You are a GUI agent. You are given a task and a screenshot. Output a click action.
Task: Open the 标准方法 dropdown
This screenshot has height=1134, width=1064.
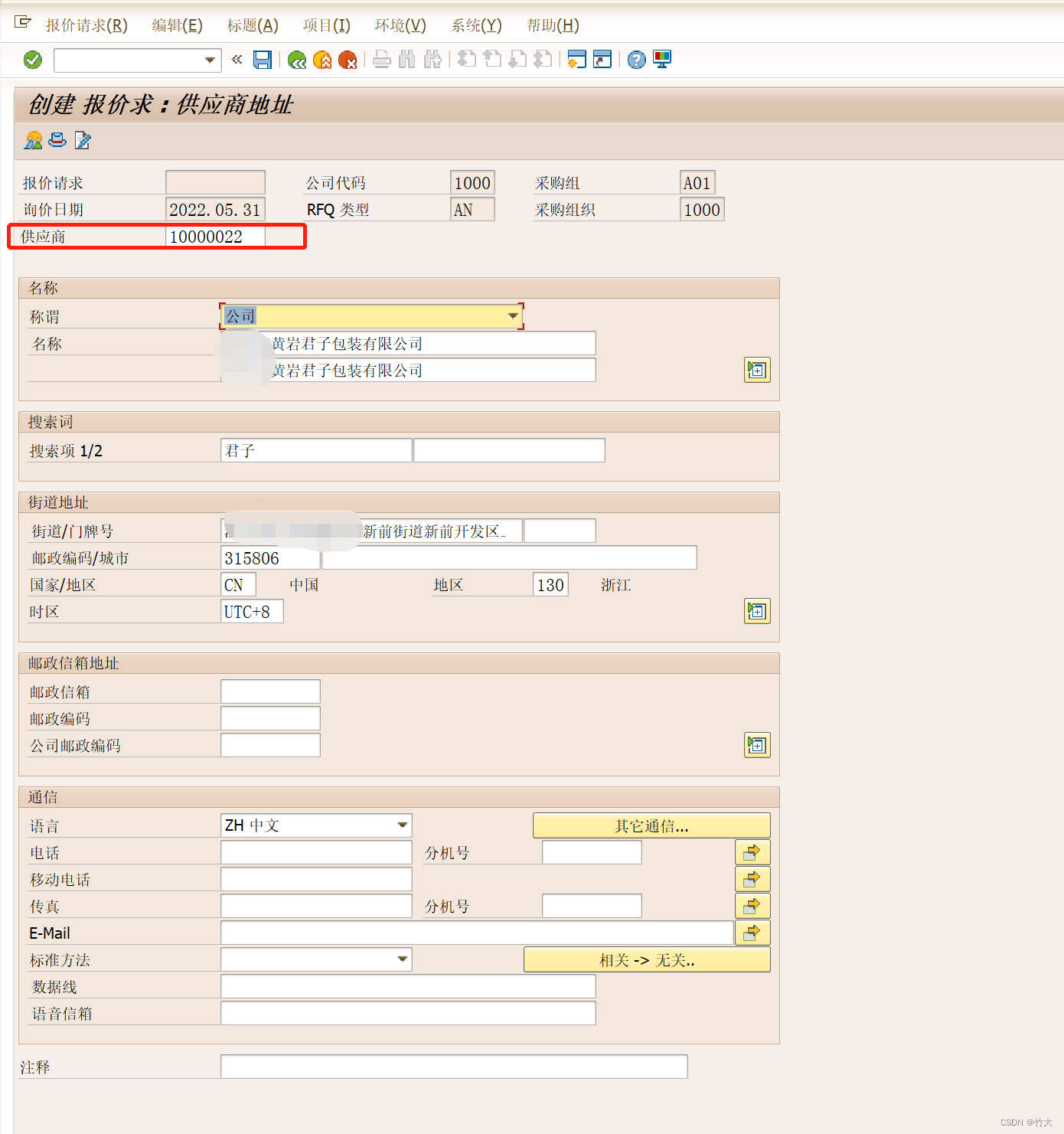(402, 959)
